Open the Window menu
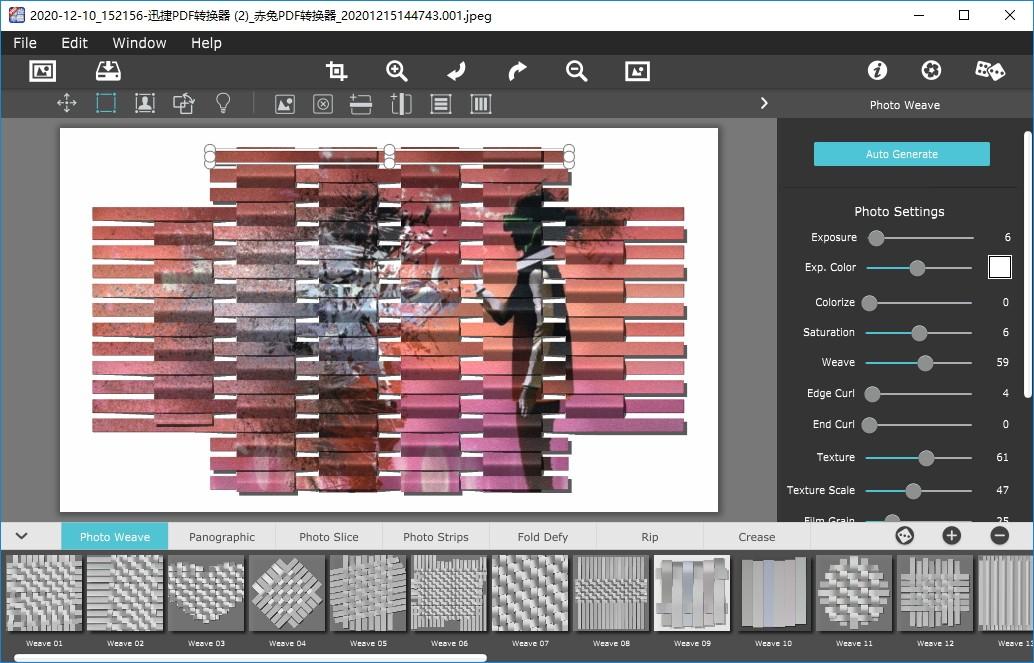Image resolution: width=1034 pixels, height=663 pixels. [139, 43]
